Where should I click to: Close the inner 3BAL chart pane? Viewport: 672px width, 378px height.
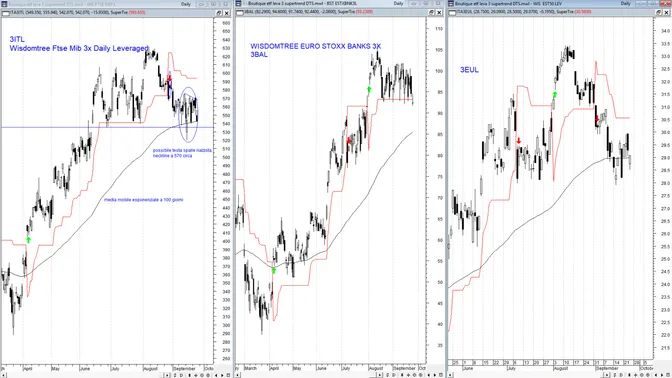click(x=439, y=12)
